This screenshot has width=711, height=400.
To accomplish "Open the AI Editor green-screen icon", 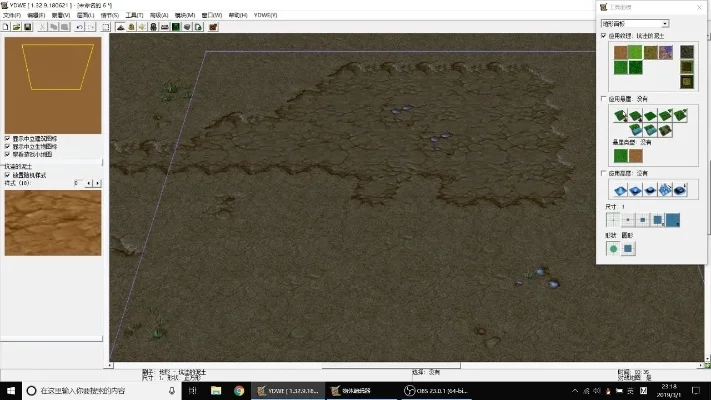I will click(176, 27).
